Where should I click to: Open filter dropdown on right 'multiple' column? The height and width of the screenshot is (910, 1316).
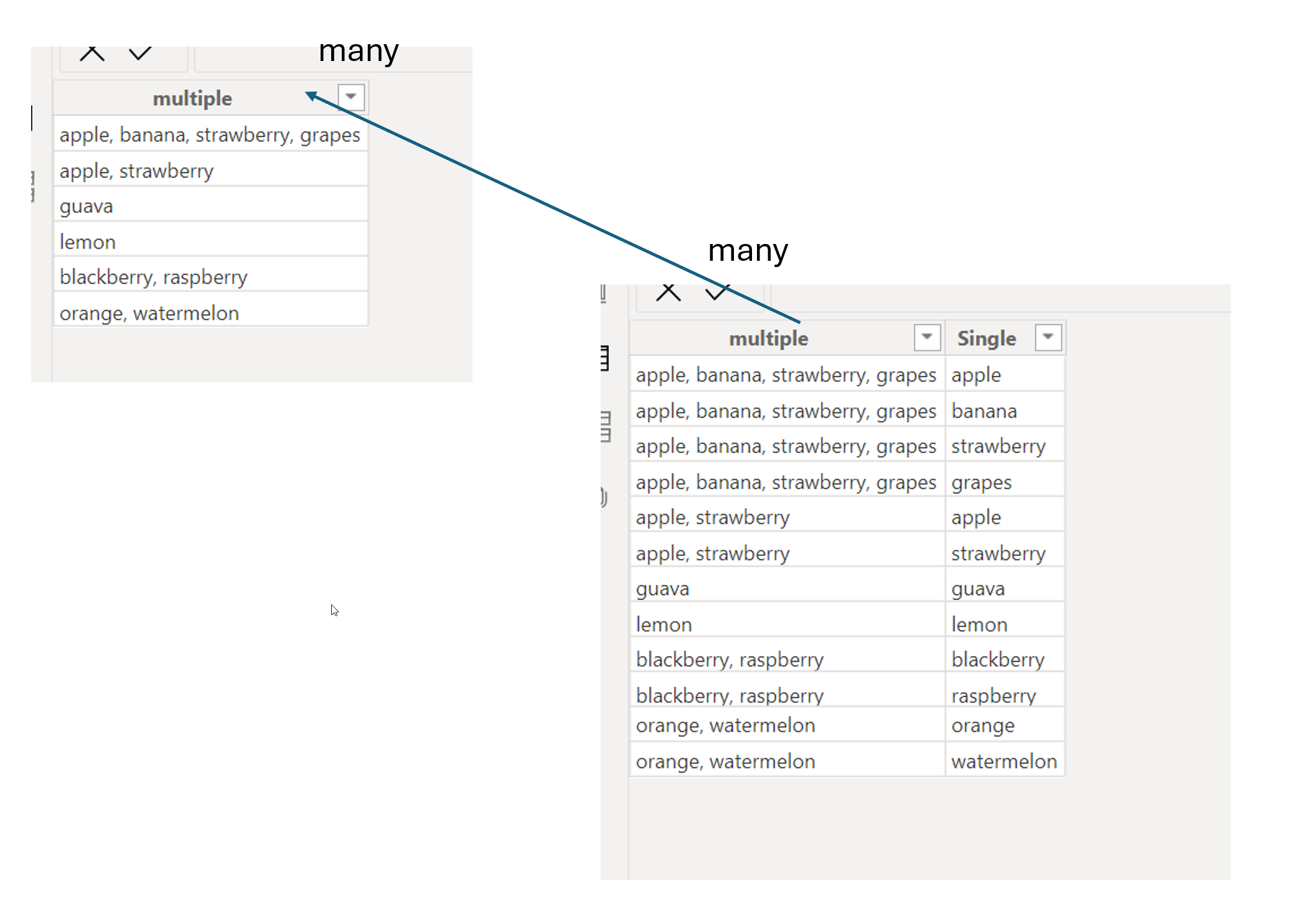coord(927,337)
